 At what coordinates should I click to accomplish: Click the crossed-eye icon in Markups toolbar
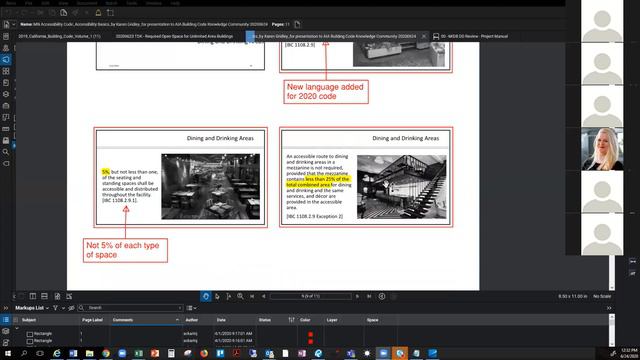71,308
